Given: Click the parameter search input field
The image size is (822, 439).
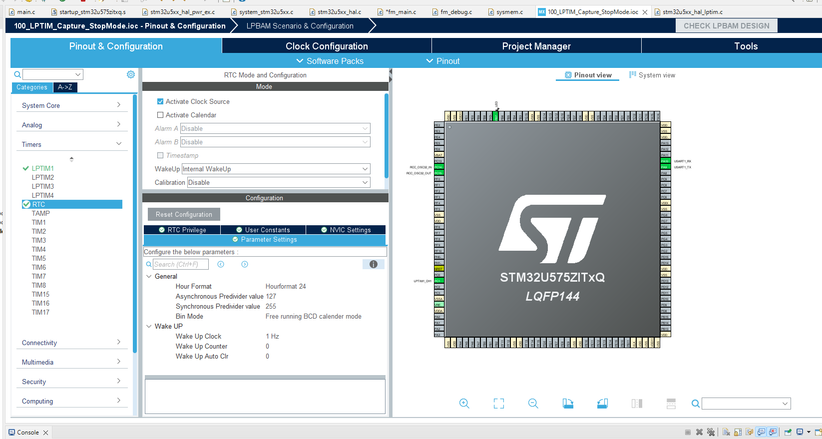Looking at the screenshot, I should pos(181,264).
